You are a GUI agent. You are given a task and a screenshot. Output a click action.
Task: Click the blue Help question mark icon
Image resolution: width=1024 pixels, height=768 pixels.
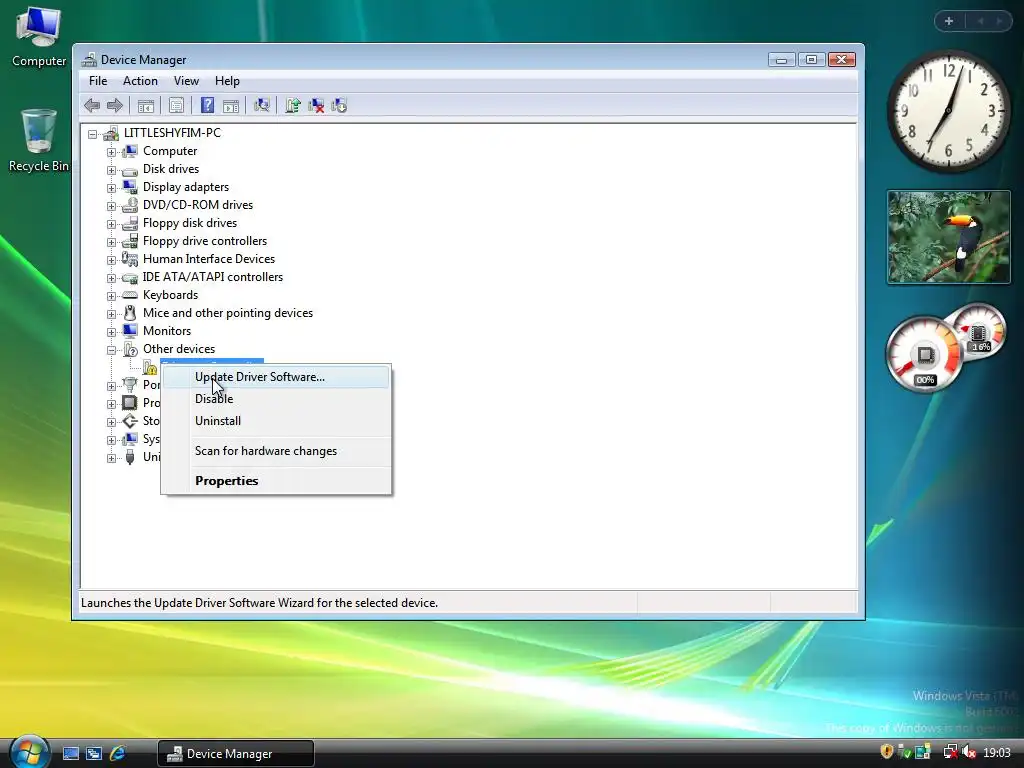pos(207,105)
